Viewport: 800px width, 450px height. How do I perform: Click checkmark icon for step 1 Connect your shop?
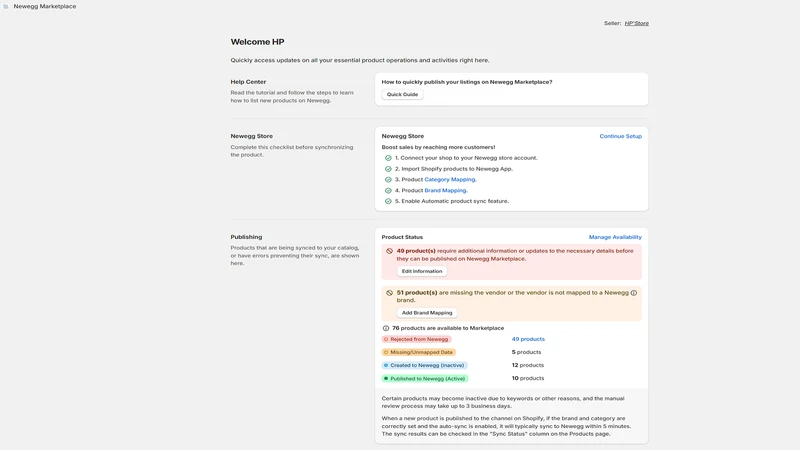388,158
